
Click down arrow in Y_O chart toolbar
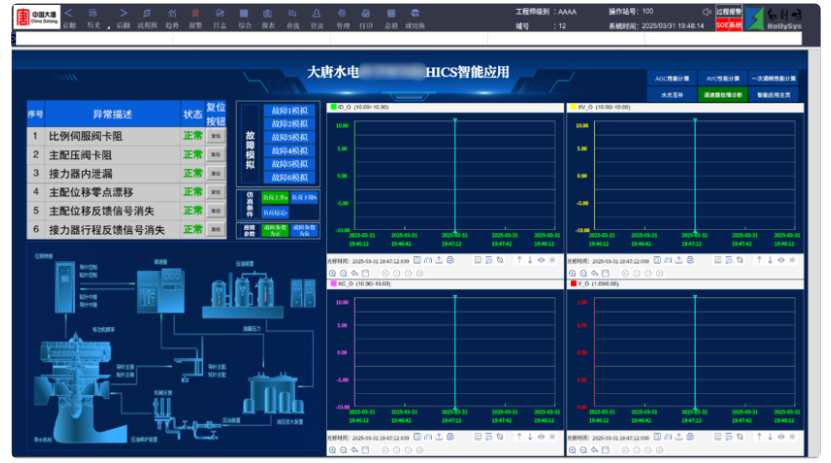(x=770, y=437)
